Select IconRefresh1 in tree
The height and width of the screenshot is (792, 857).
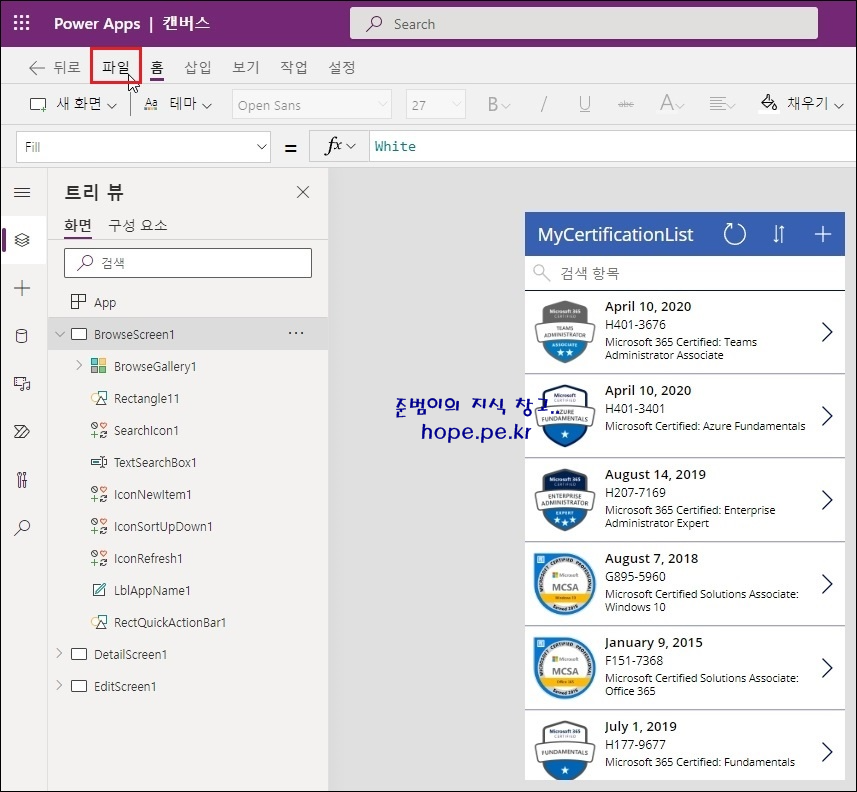coord(148,559)
